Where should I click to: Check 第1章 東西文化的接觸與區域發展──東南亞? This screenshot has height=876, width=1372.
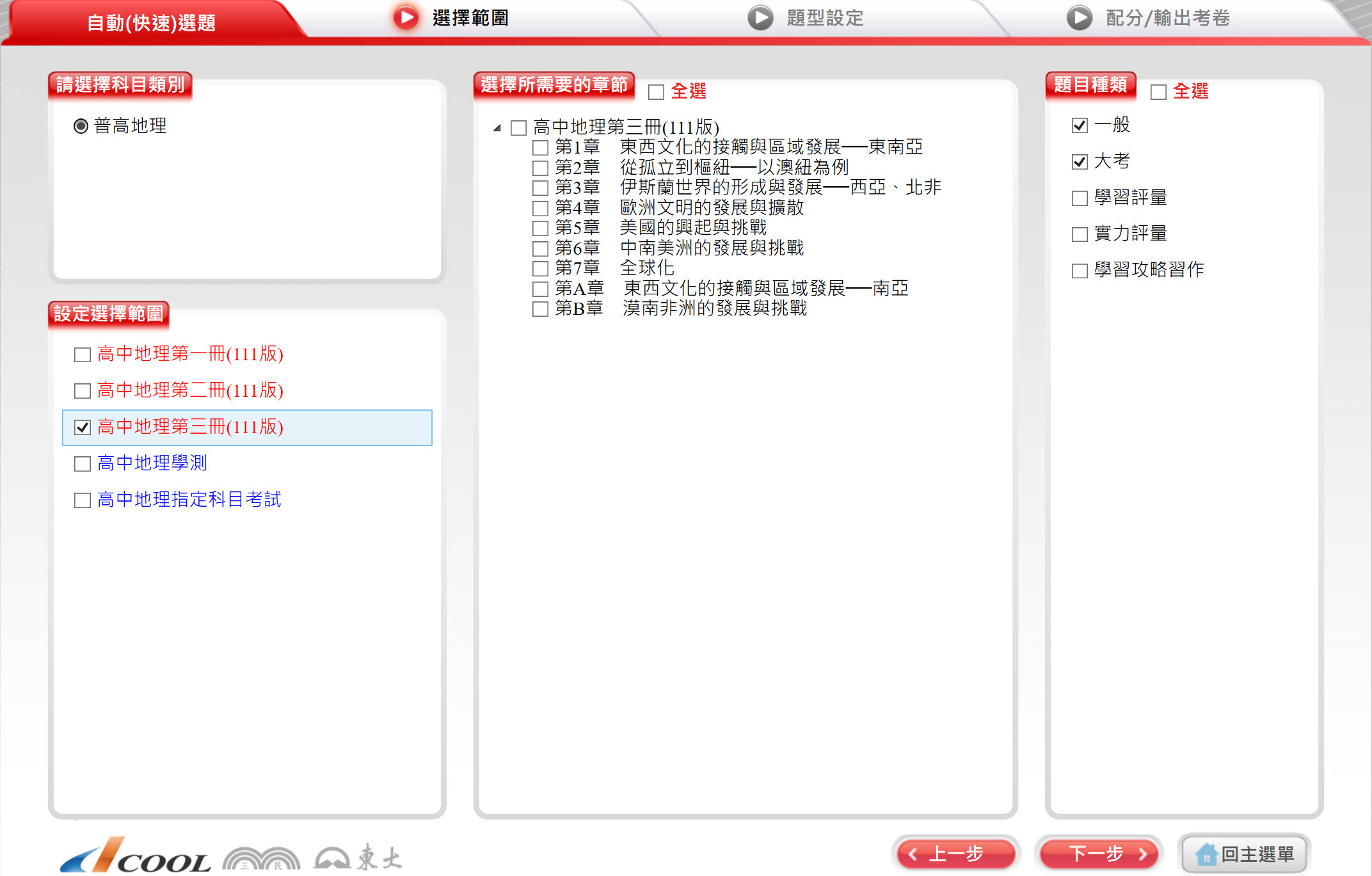(541, 148)
